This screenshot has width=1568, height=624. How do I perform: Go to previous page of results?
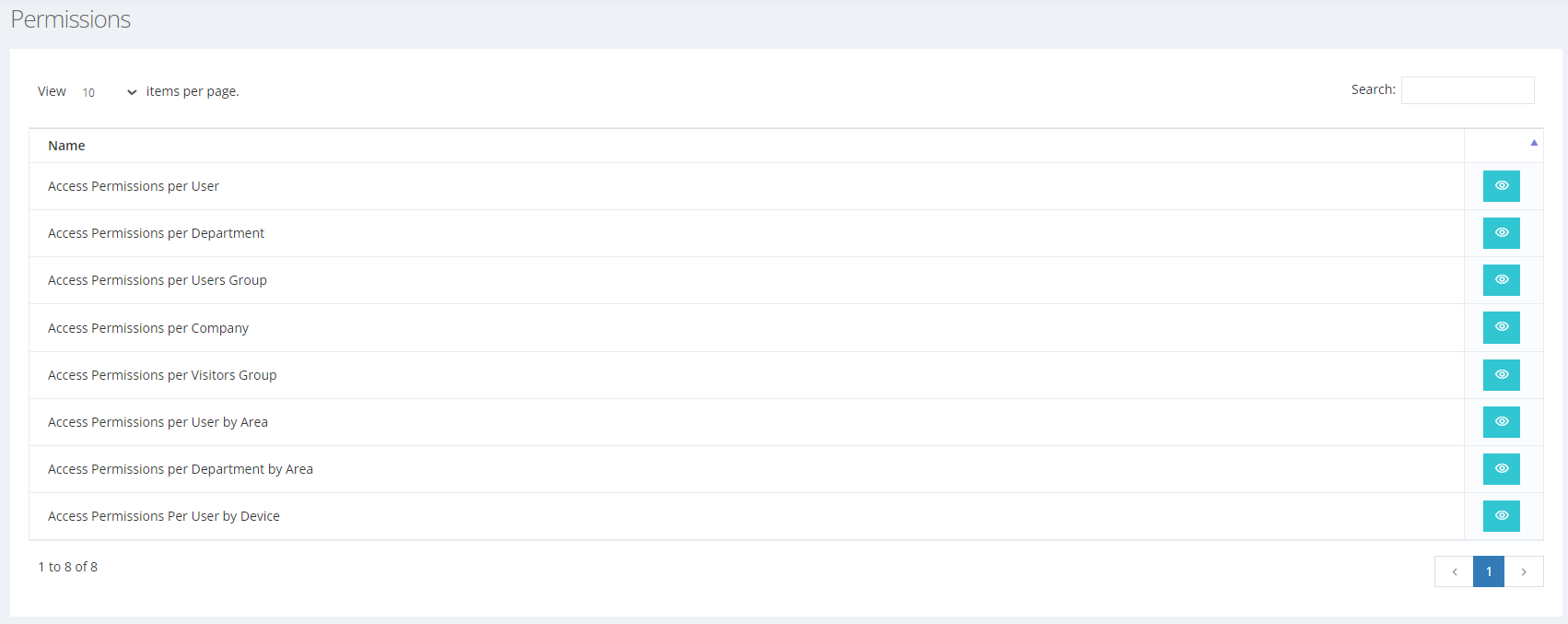click(x=1454, y=571)
